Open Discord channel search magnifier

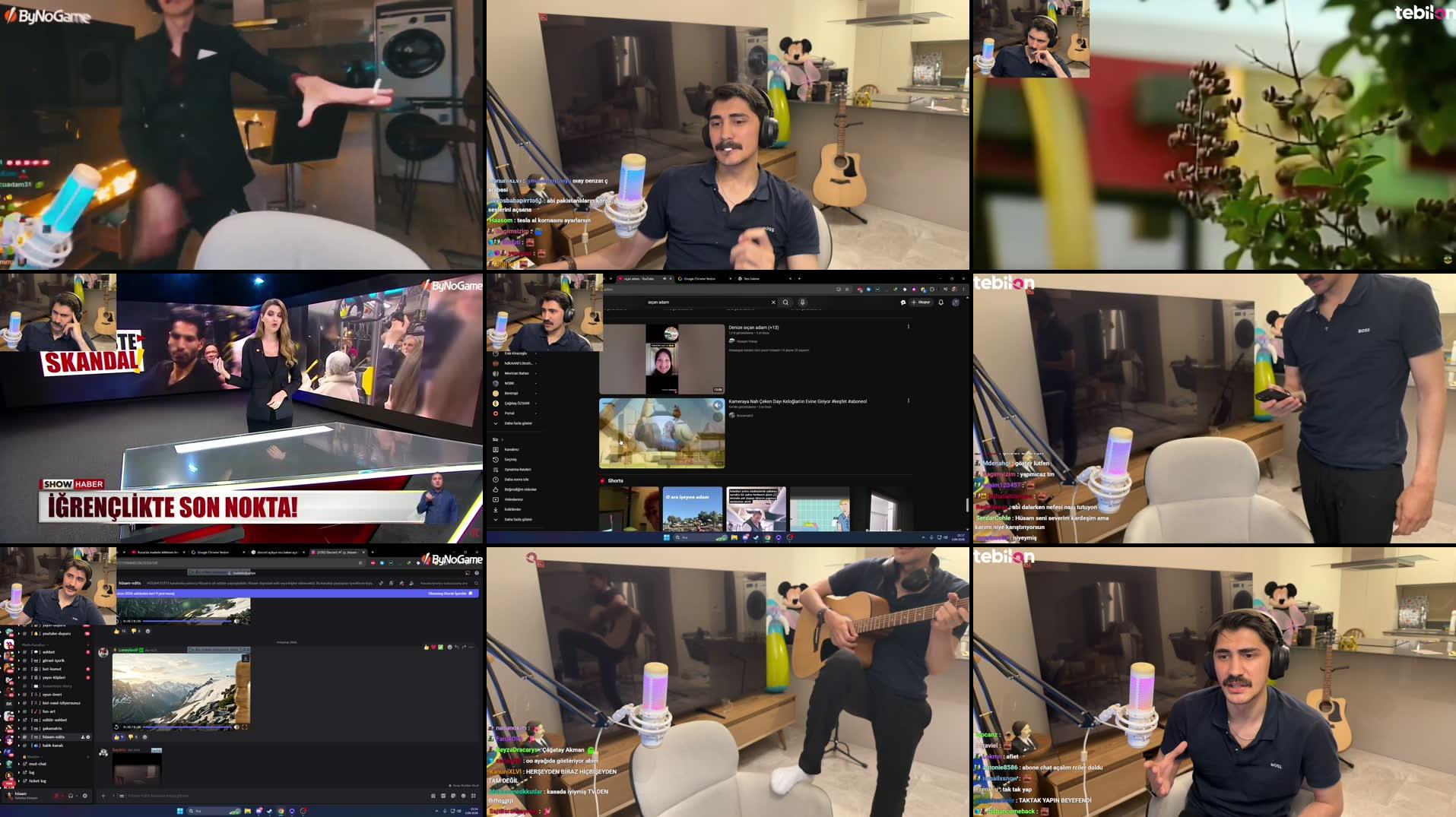[x=476, y=583]
